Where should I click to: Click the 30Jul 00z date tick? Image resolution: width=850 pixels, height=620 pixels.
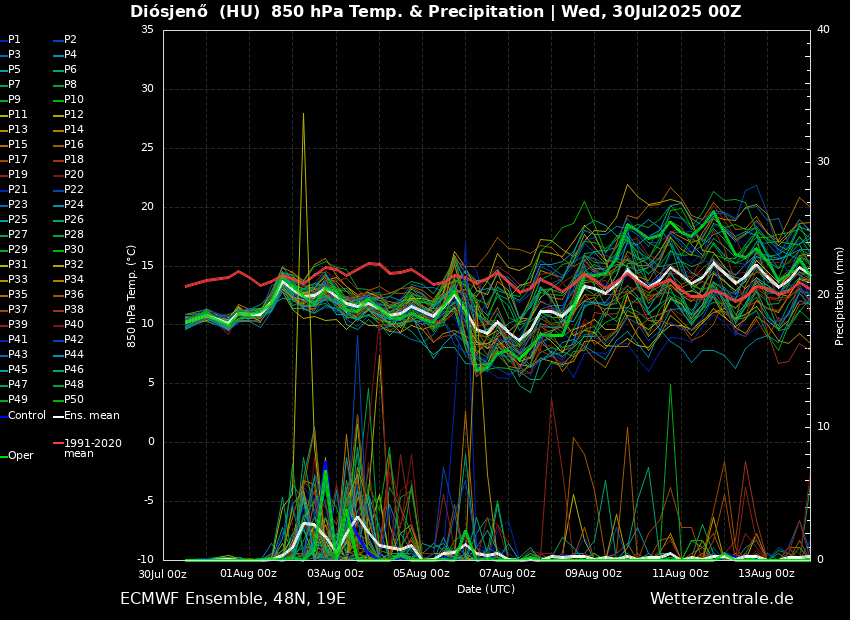tap(162, 574)
